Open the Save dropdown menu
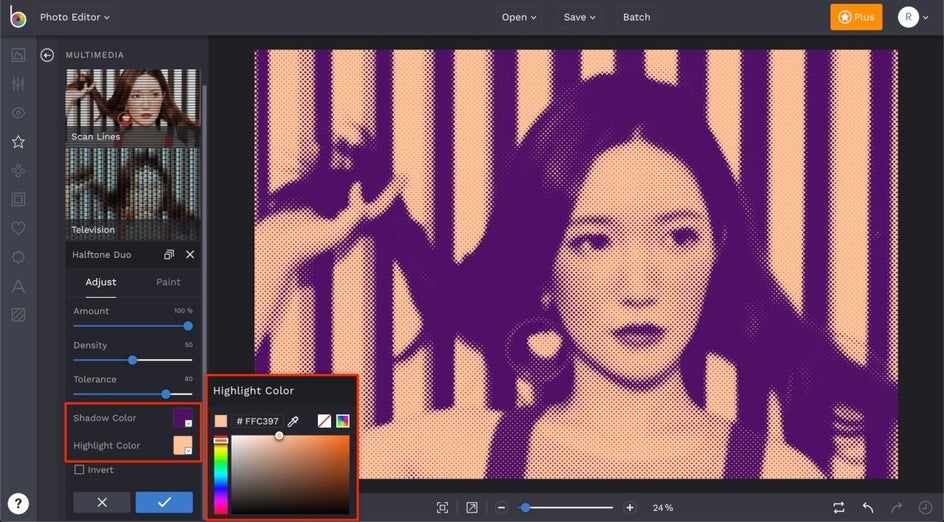 click(579, 17)
